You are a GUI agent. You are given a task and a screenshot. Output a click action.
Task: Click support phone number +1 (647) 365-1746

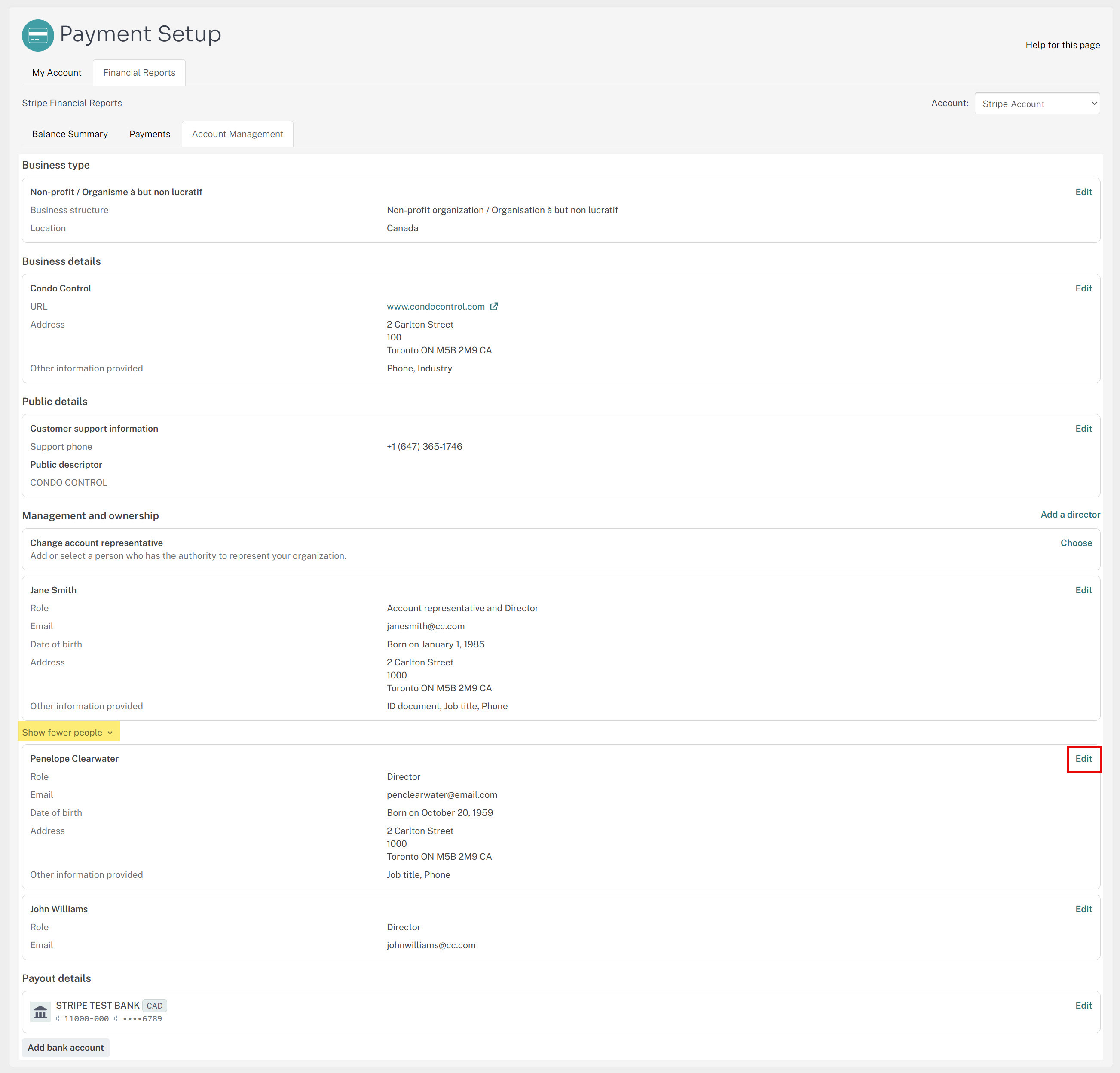425,447
